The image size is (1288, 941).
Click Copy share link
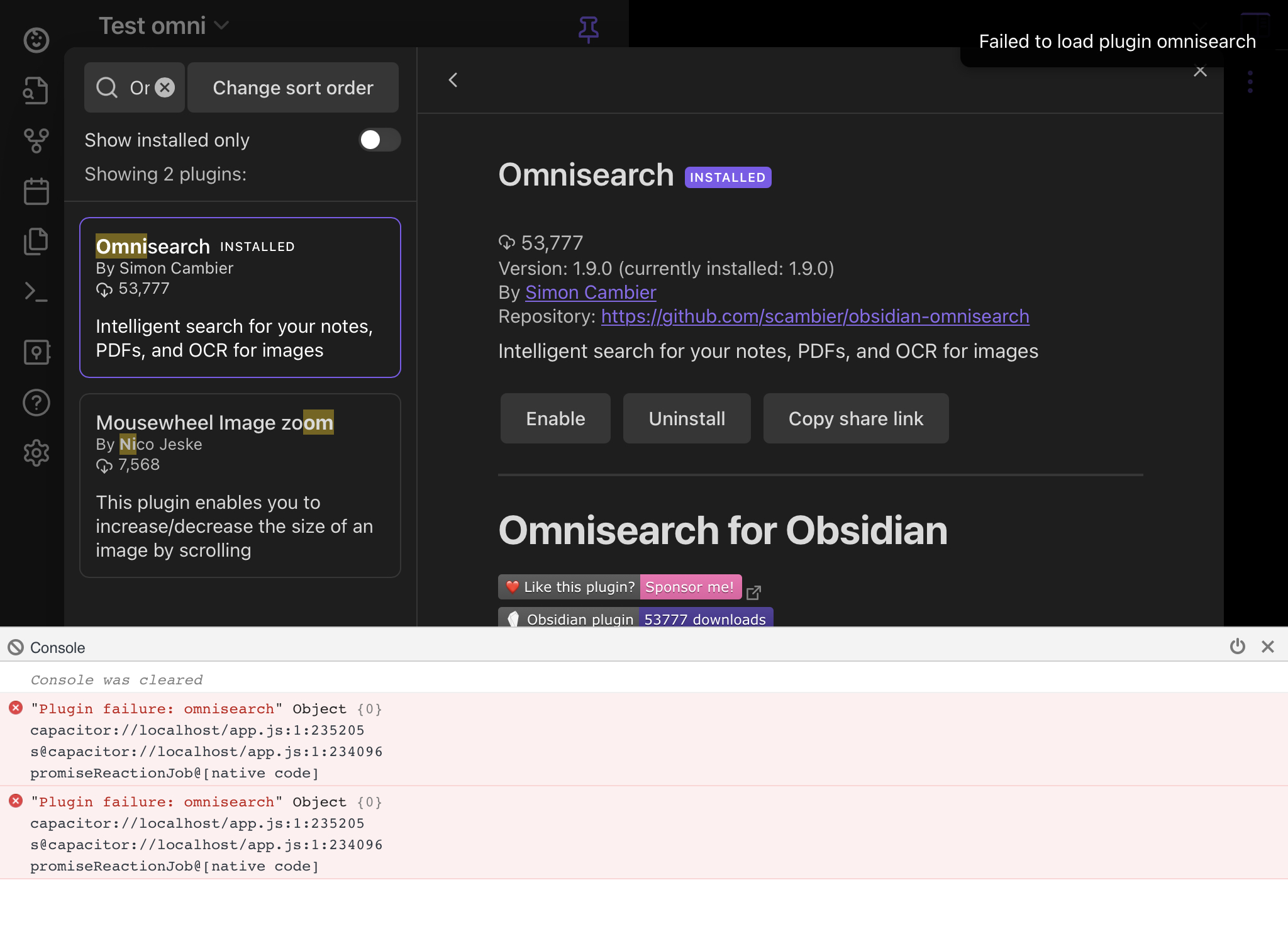click(x=856, y=418)
